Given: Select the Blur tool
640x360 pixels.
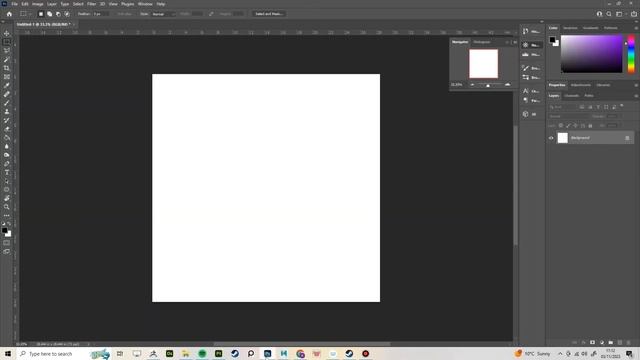Looking at the screenshot, I should (x=7, y=146).
